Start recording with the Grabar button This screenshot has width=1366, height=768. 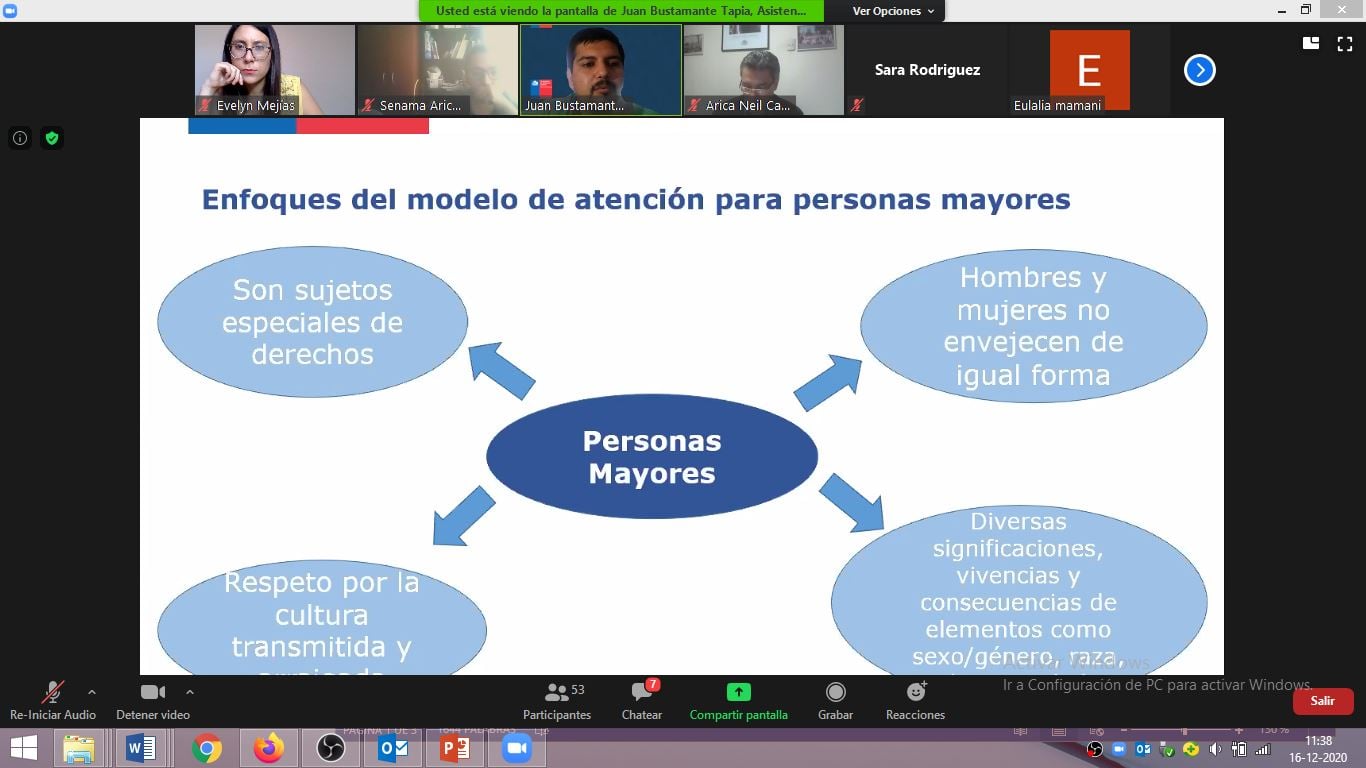tap(835, 700)
